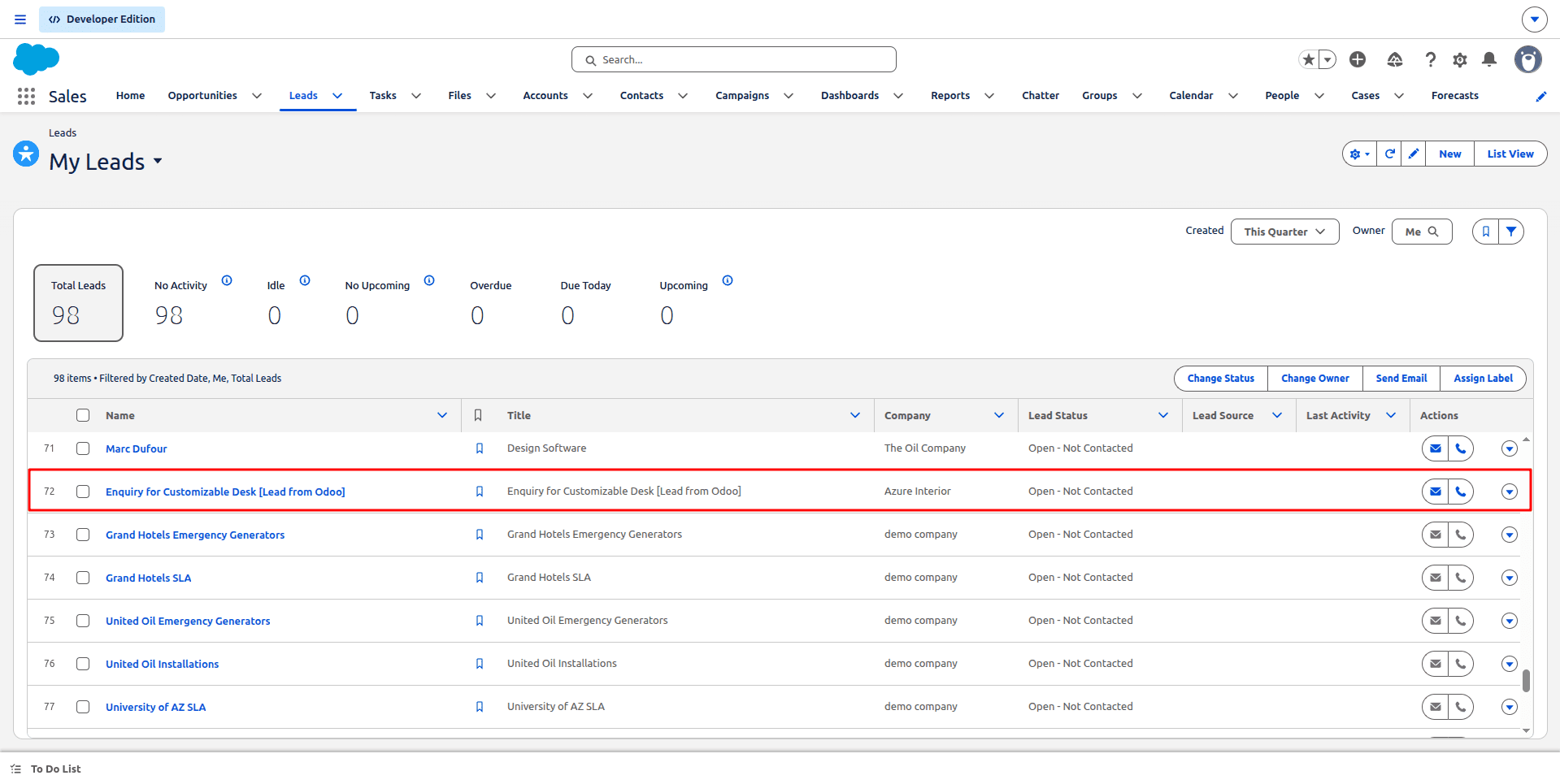1560x784 pixels.
Task: Switch to the Accounts tab
Action: tap(545, 96)
